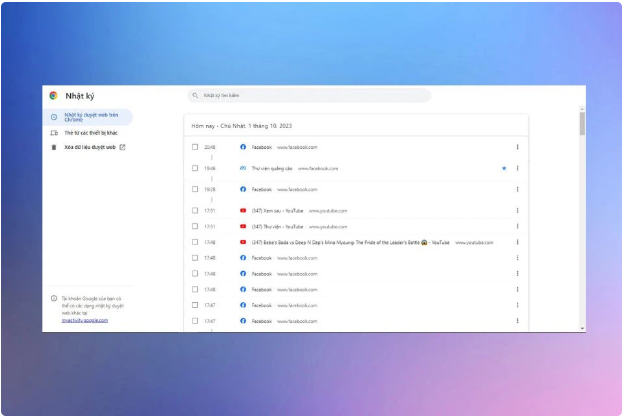Tick the checkbox for Thư viện quảng cáo entry
624x418 pixels.
pos(195,168)
